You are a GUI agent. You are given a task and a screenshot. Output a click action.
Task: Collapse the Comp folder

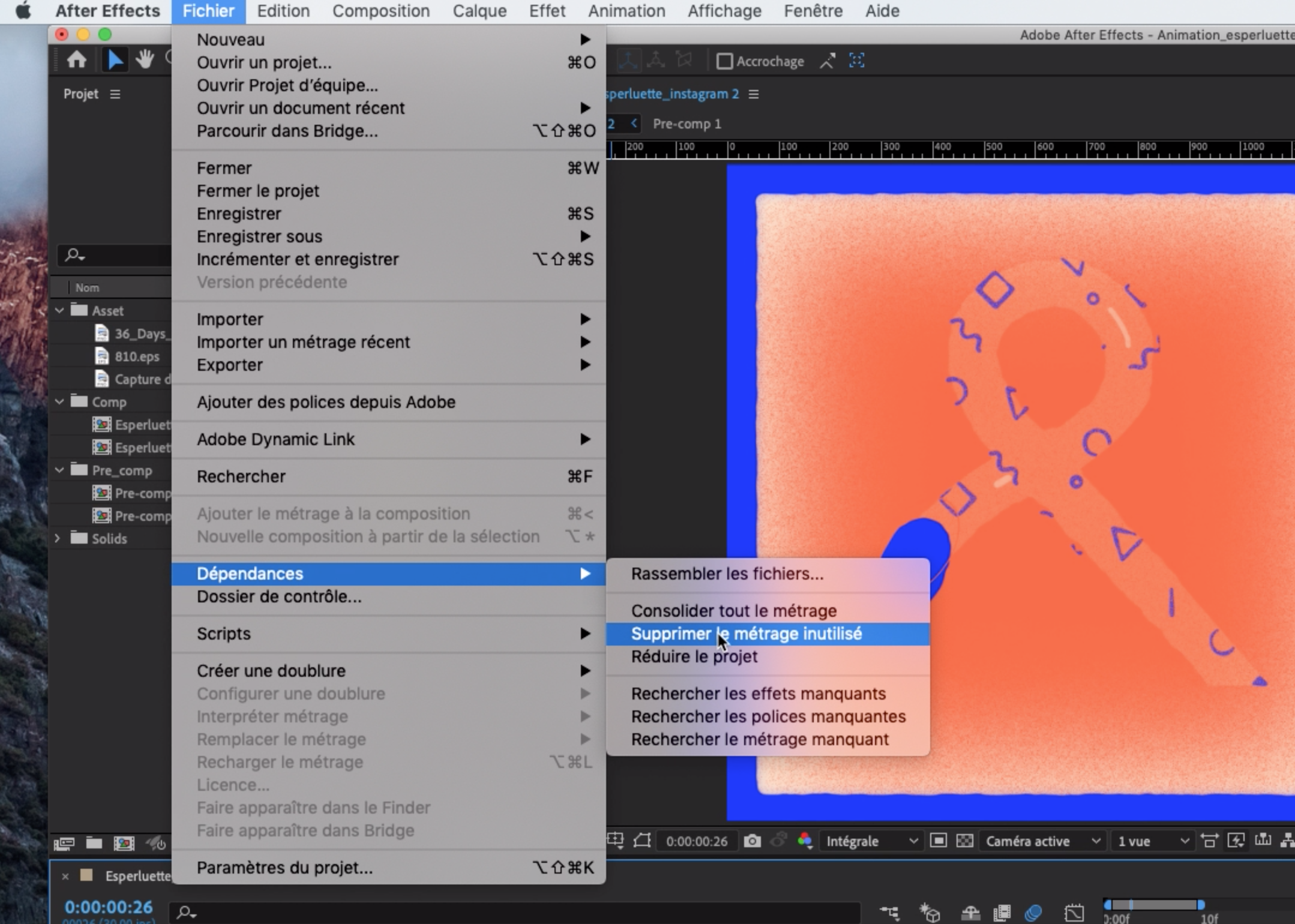[x=59, y=401]
